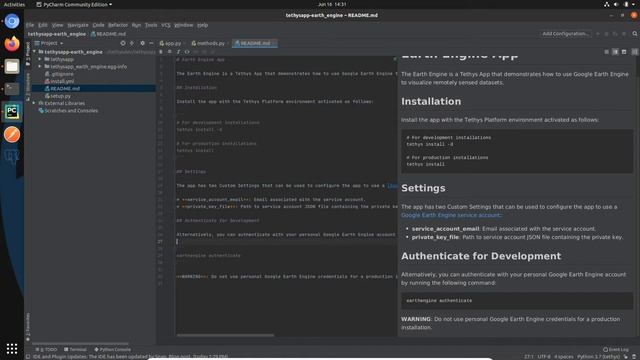Click the clock in top bar
This screenshot has height=360, width=640.
coord(332,4)
